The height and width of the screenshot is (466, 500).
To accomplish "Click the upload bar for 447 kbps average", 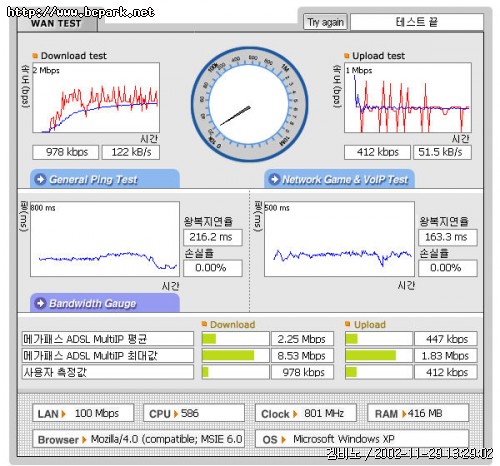I will 379,339.
